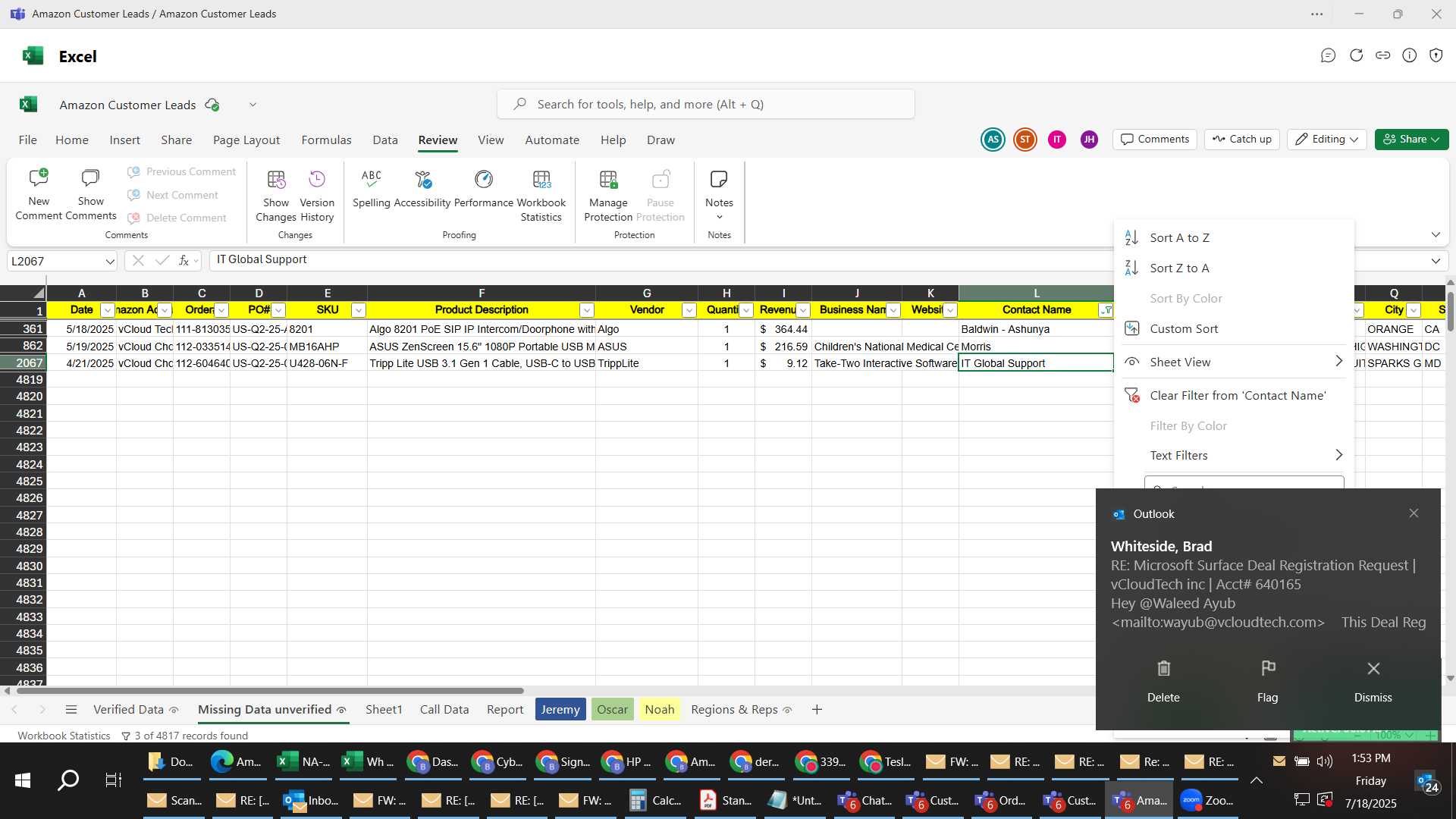Open the Accessibility checker

[422, 189]
